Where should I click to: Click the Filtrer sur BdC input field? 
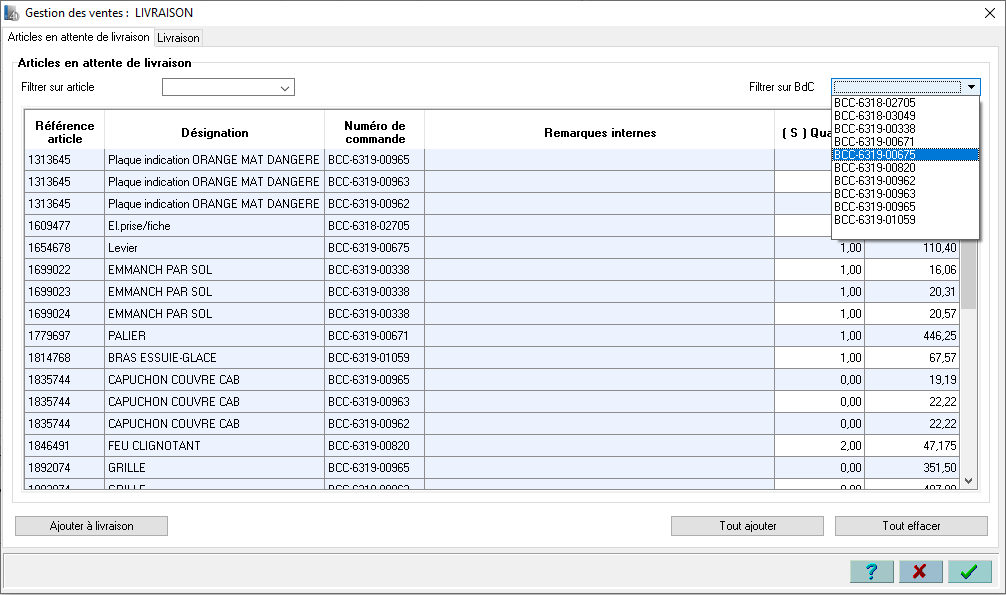click(898, 87)
